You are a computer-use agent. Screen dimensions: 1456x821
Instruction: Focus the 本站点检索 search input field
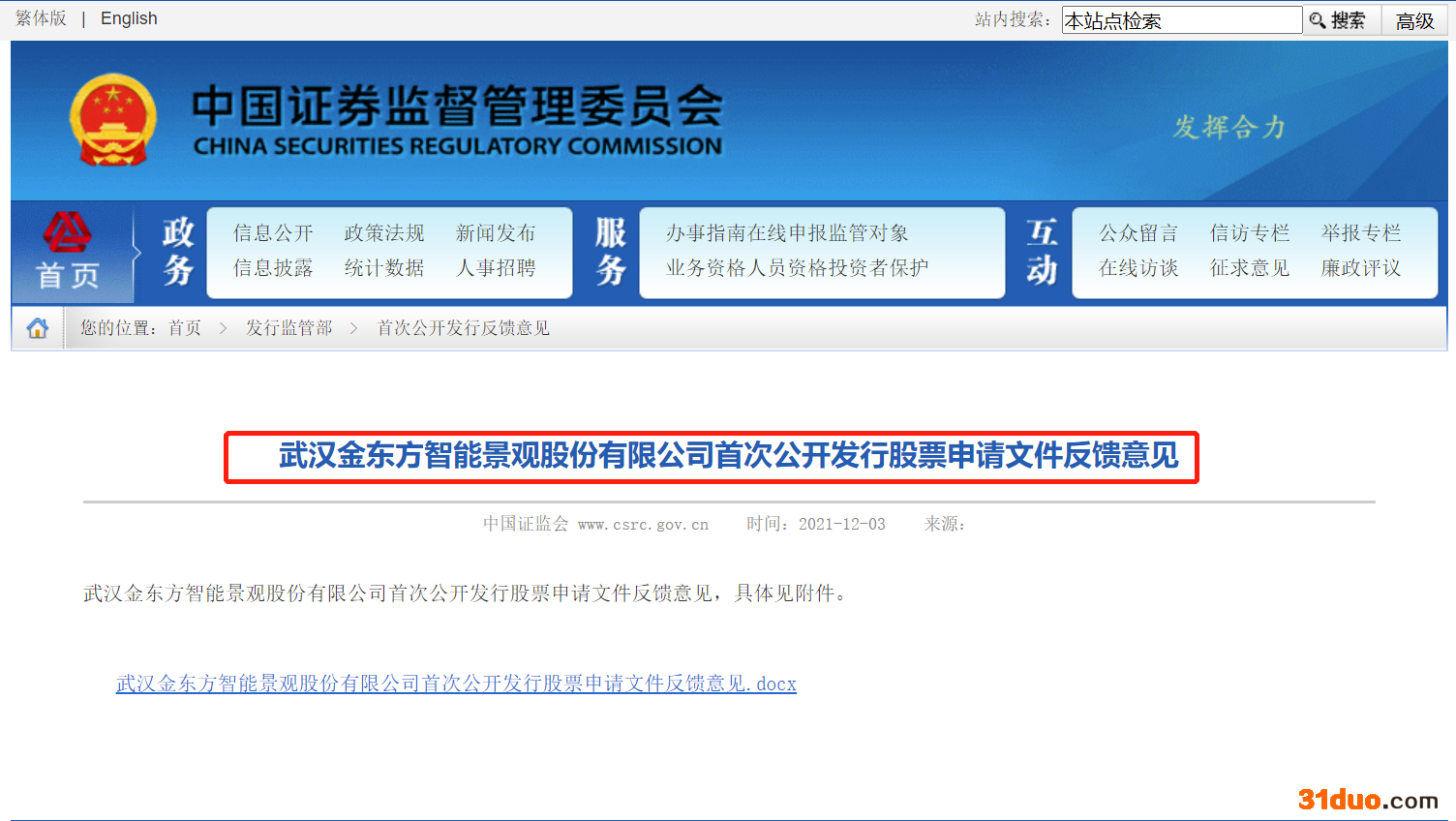(1180, 20)
